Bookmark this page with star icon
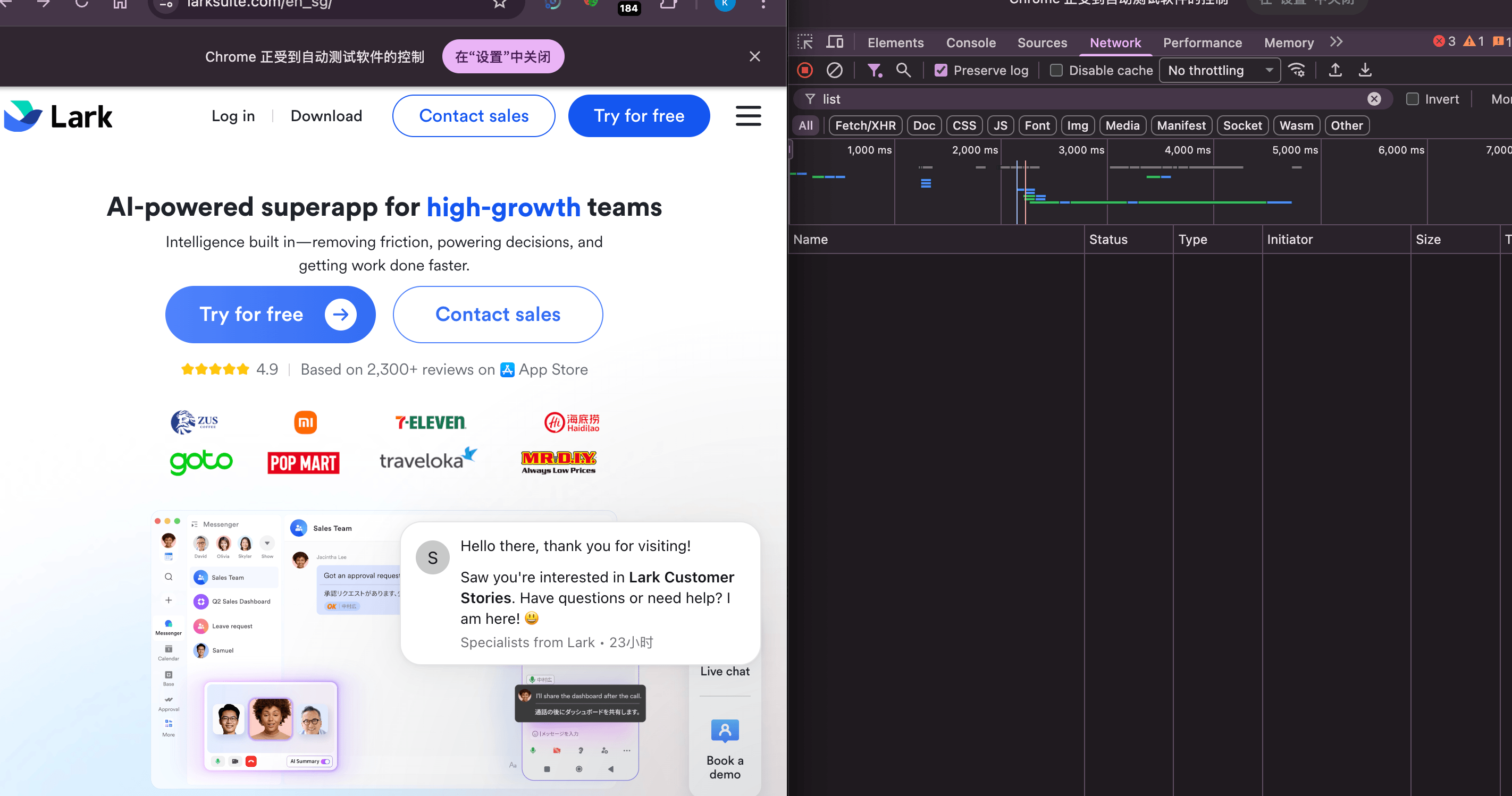 coord(500,4)
